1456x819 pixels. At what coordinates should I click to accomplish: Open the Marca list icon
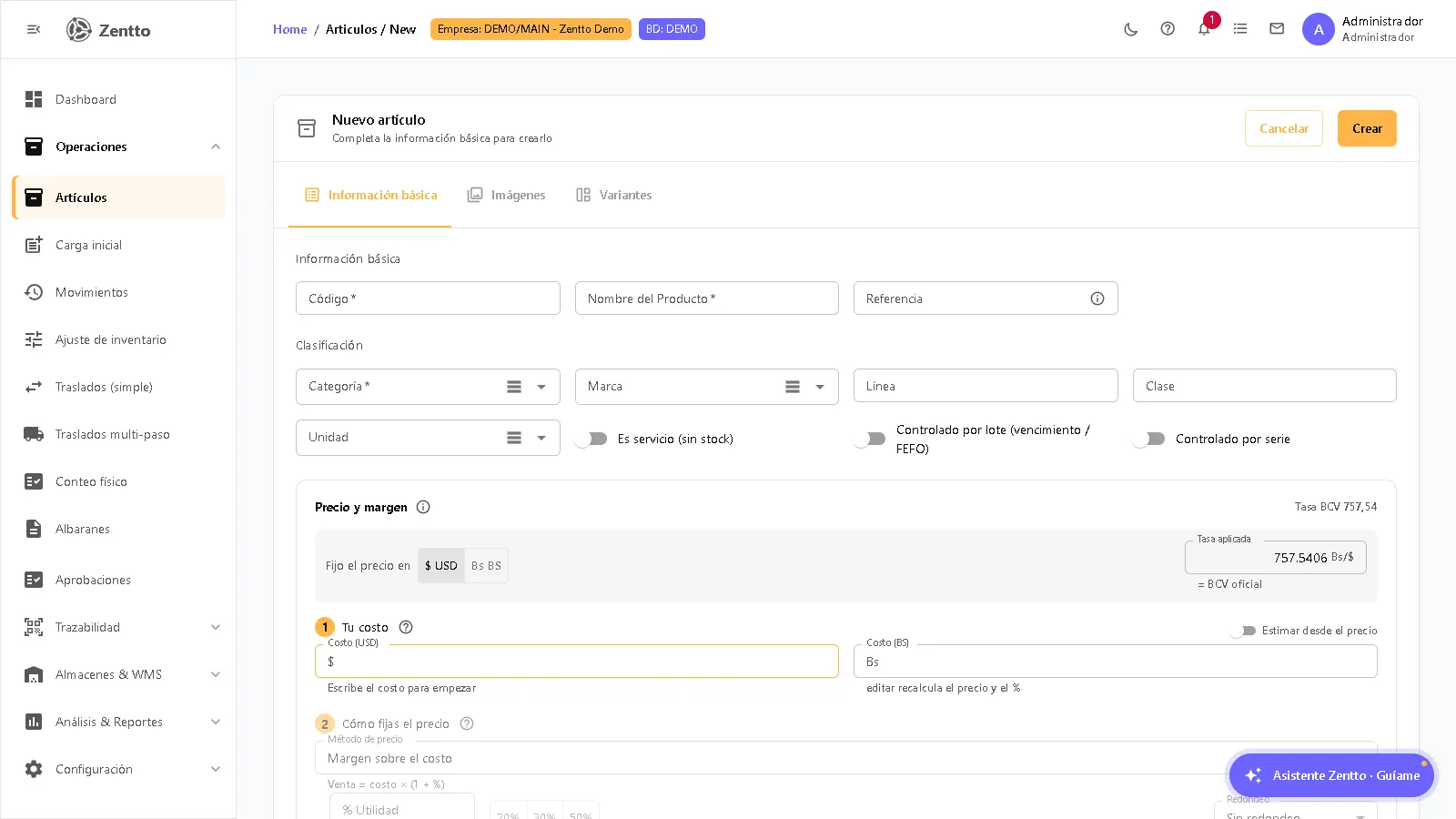tap(793, 387)
